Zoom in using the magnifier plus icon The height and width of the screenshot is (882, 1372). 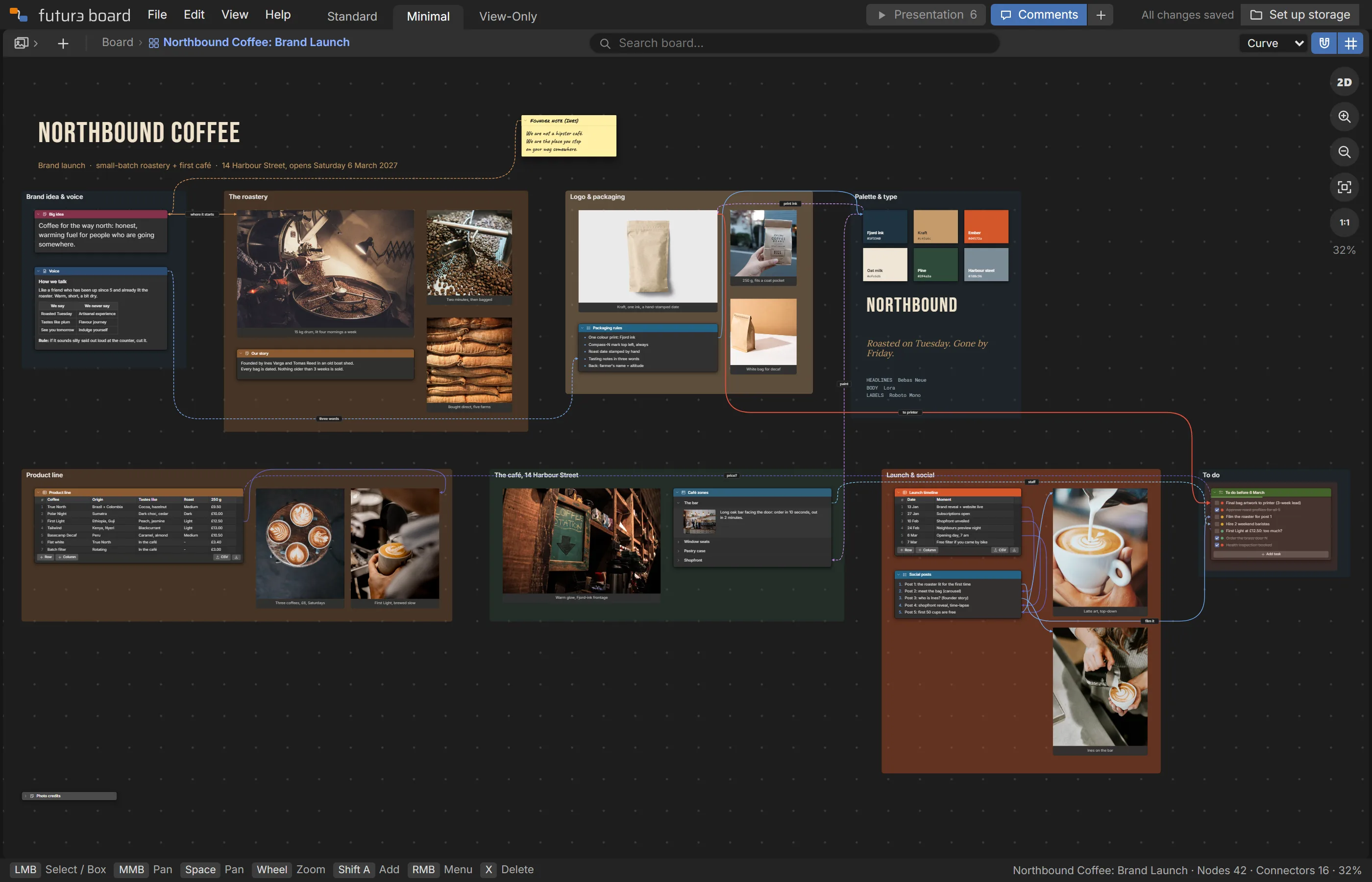(1344, 117)
